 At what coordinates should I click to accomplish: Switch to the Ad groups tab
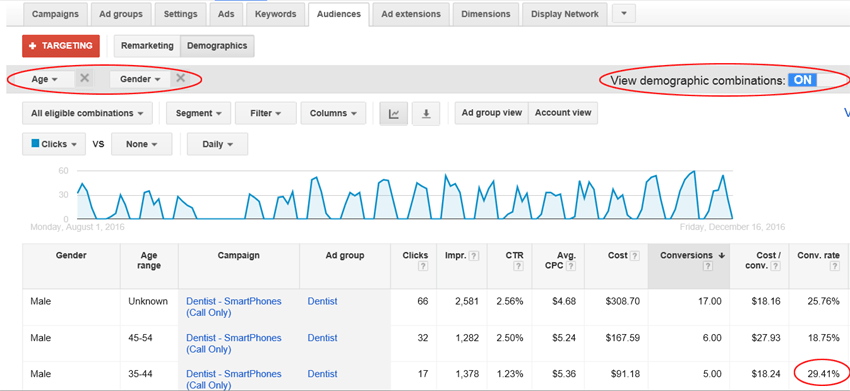(x=121, y=14)
